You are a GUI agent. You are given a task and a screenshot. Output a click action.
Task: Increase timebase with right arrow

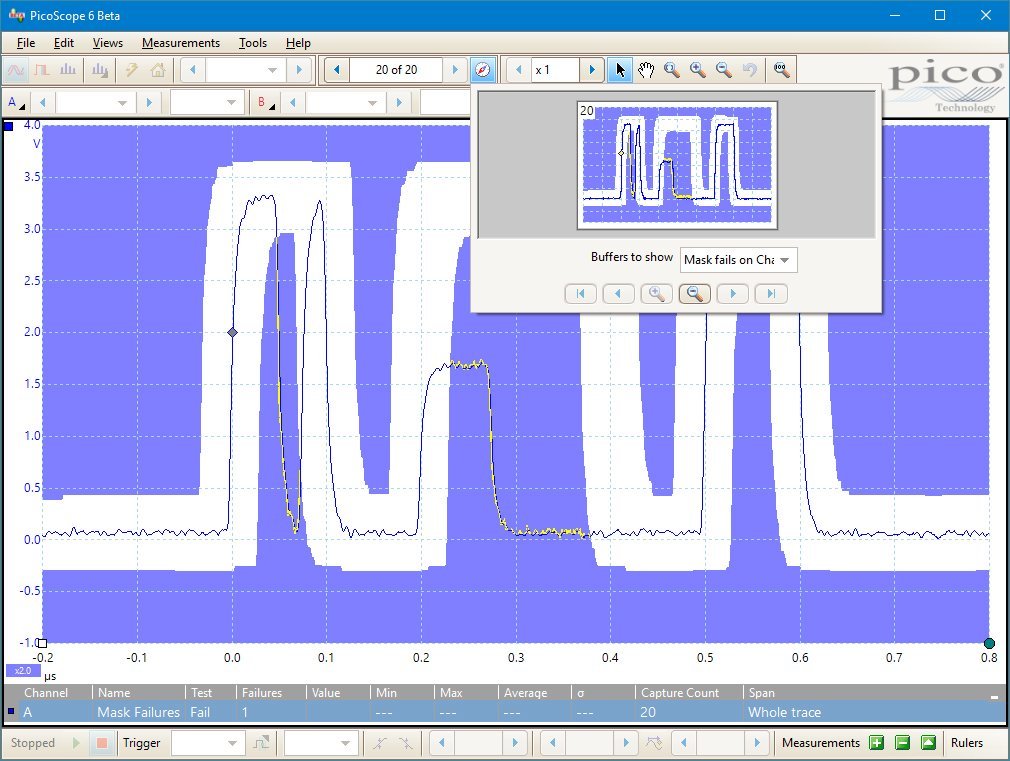[299, 70]
